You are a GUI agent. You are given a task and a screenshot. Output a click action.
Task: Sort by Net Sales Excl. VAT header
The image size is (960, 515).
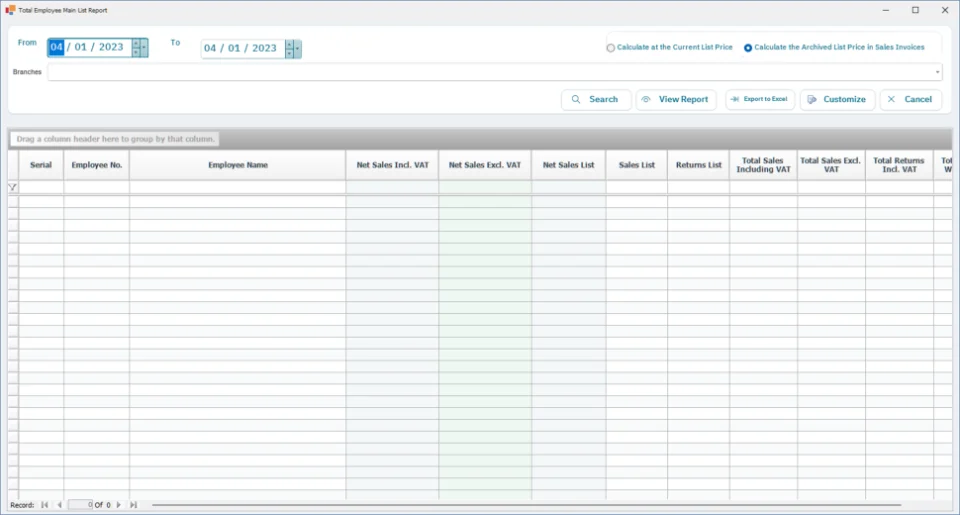pyautogui.click(x=485, y=165)
